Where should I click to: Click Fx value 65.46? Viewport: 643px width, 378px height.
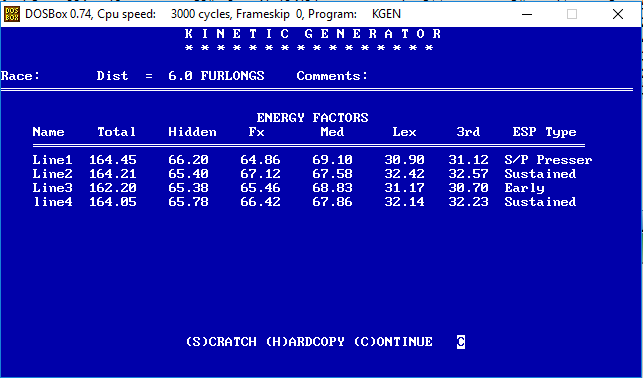[260, 187]
